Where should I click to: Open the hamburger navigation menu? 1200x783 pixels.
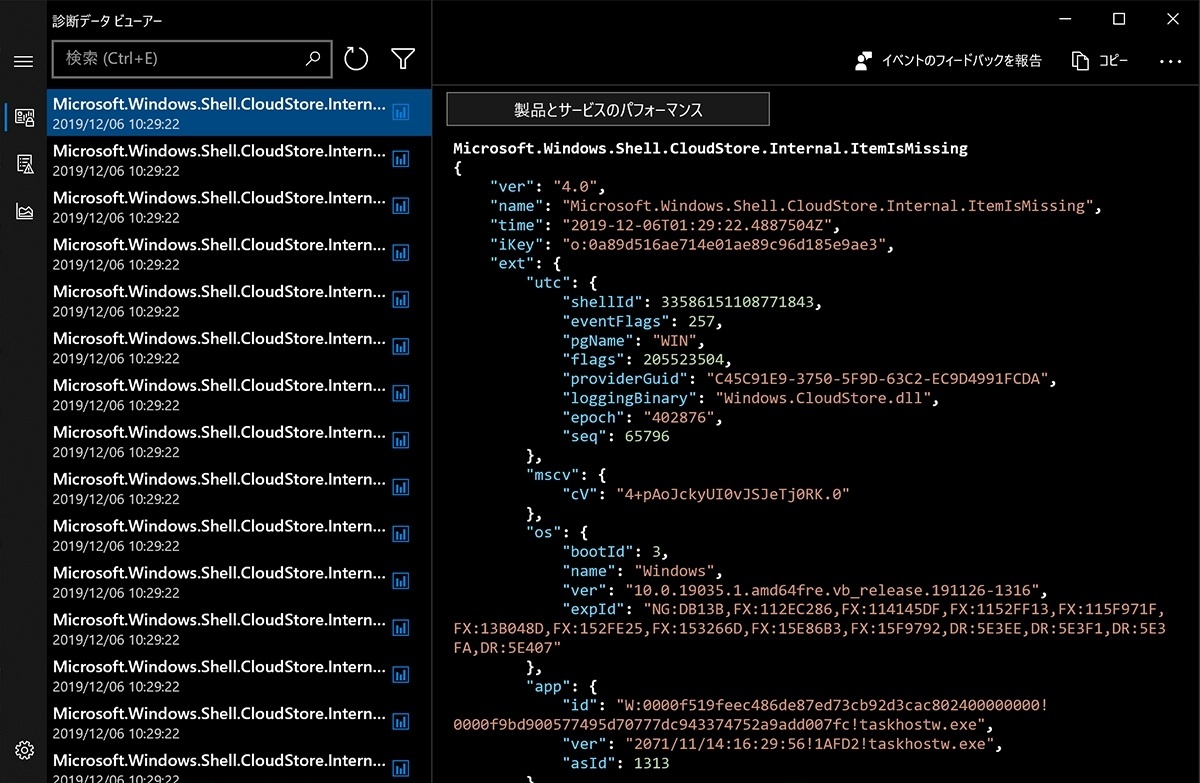click(x=23, y=61)
